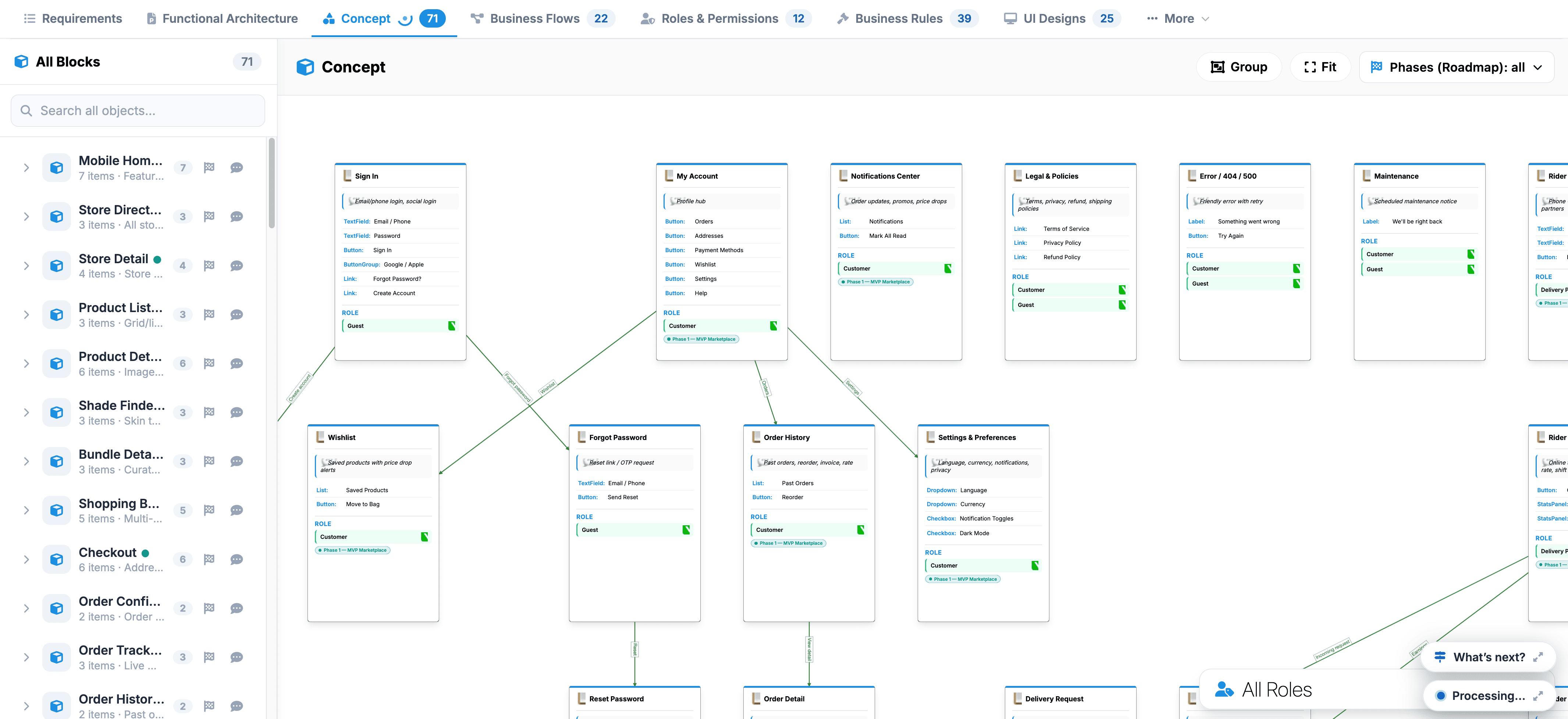
Task: Click the Reset connector label
Action: pyautogui.click(x=634, y=649)
